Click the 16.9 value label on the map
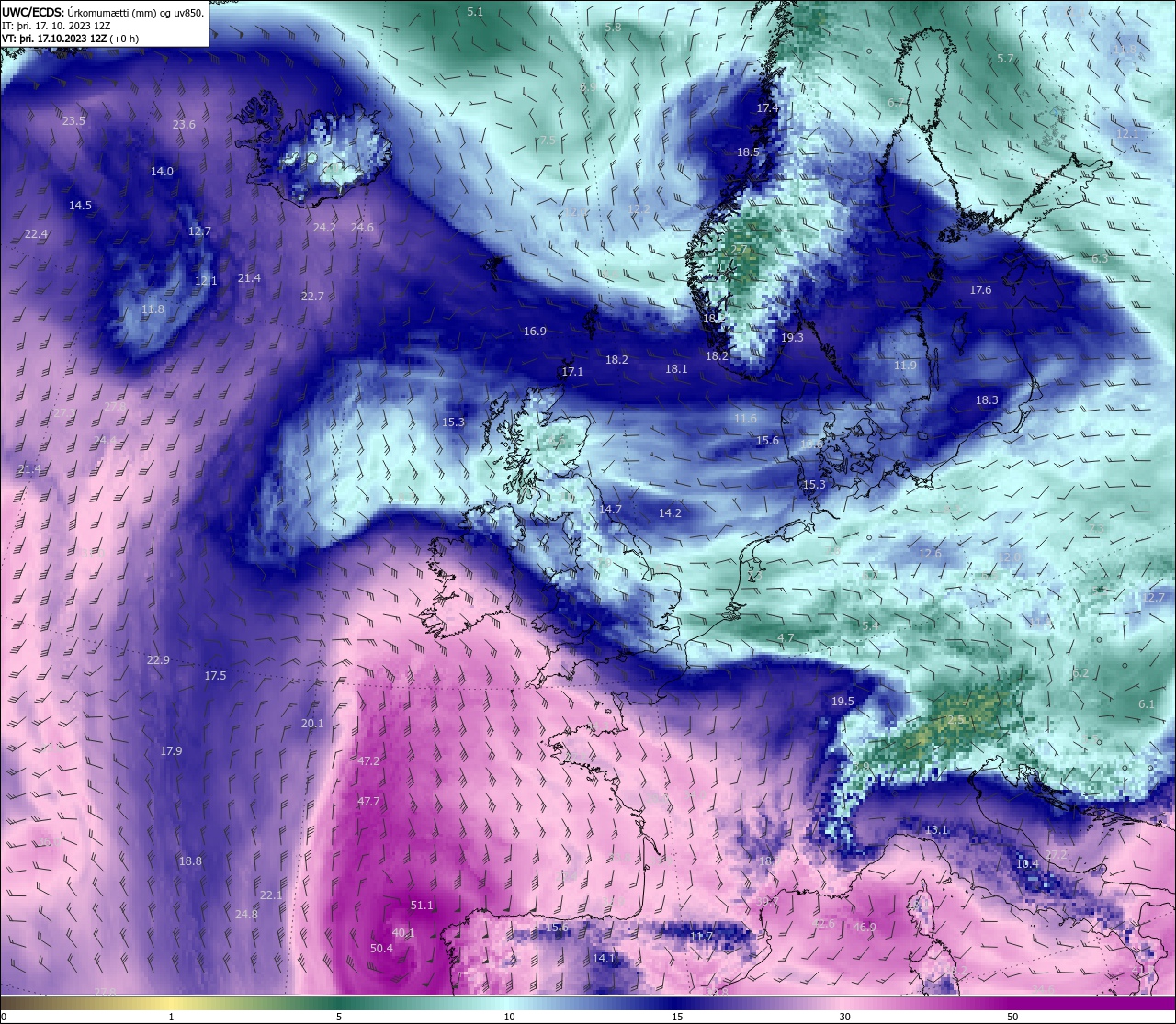Viewport: 1176px width, 1024px height. coord(535,331)
